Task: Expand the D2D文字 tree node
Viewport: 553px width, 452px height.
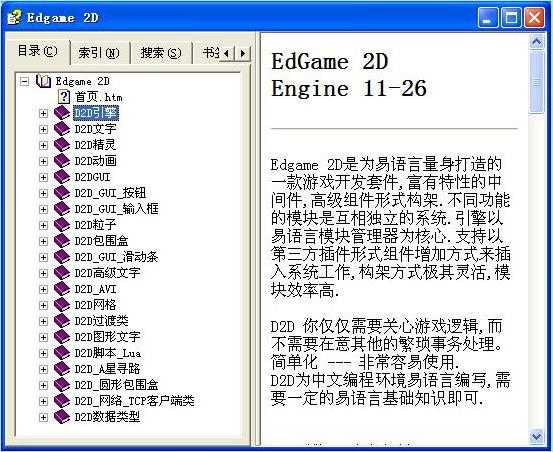Action: pyautogui.click(x=43, y=129)
